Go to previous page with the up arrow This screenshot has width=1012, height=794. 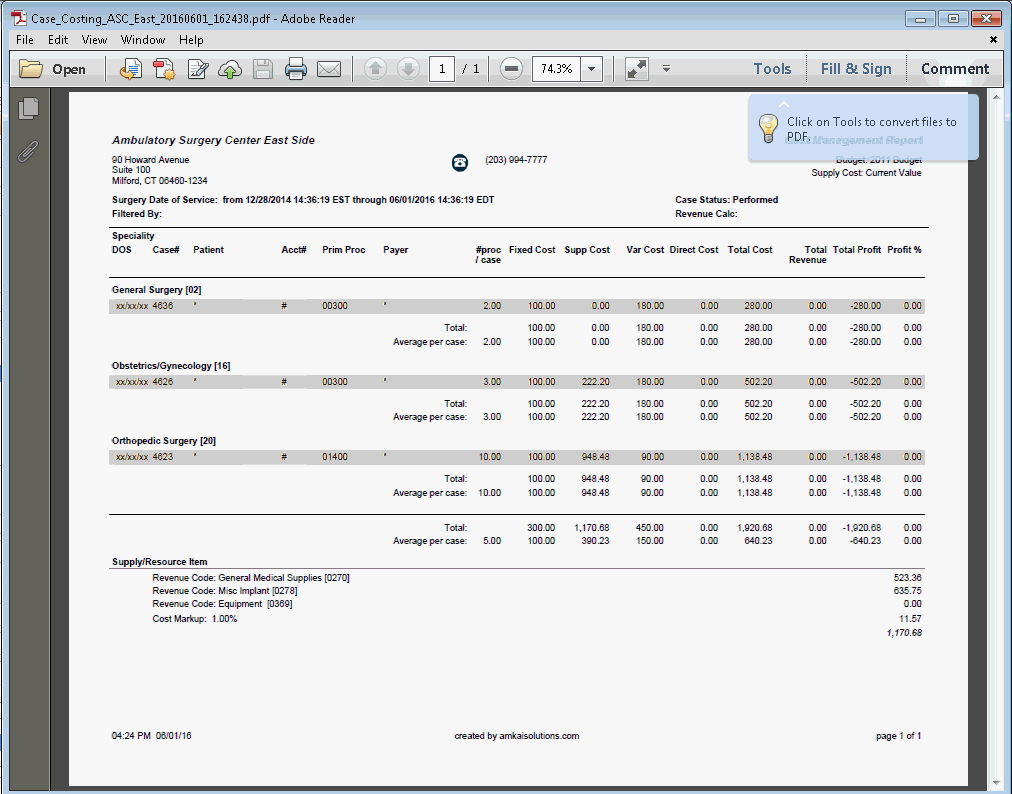(375, 68)
